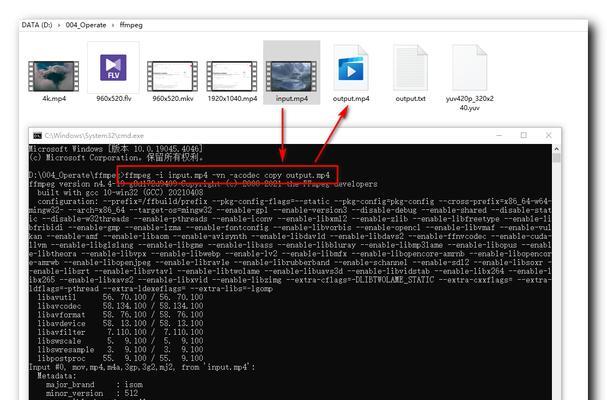Select the 4k.mp4 video file icon
Image resolution: width=607 pixels, height=400 pixels.
click(x=53, y=76)
